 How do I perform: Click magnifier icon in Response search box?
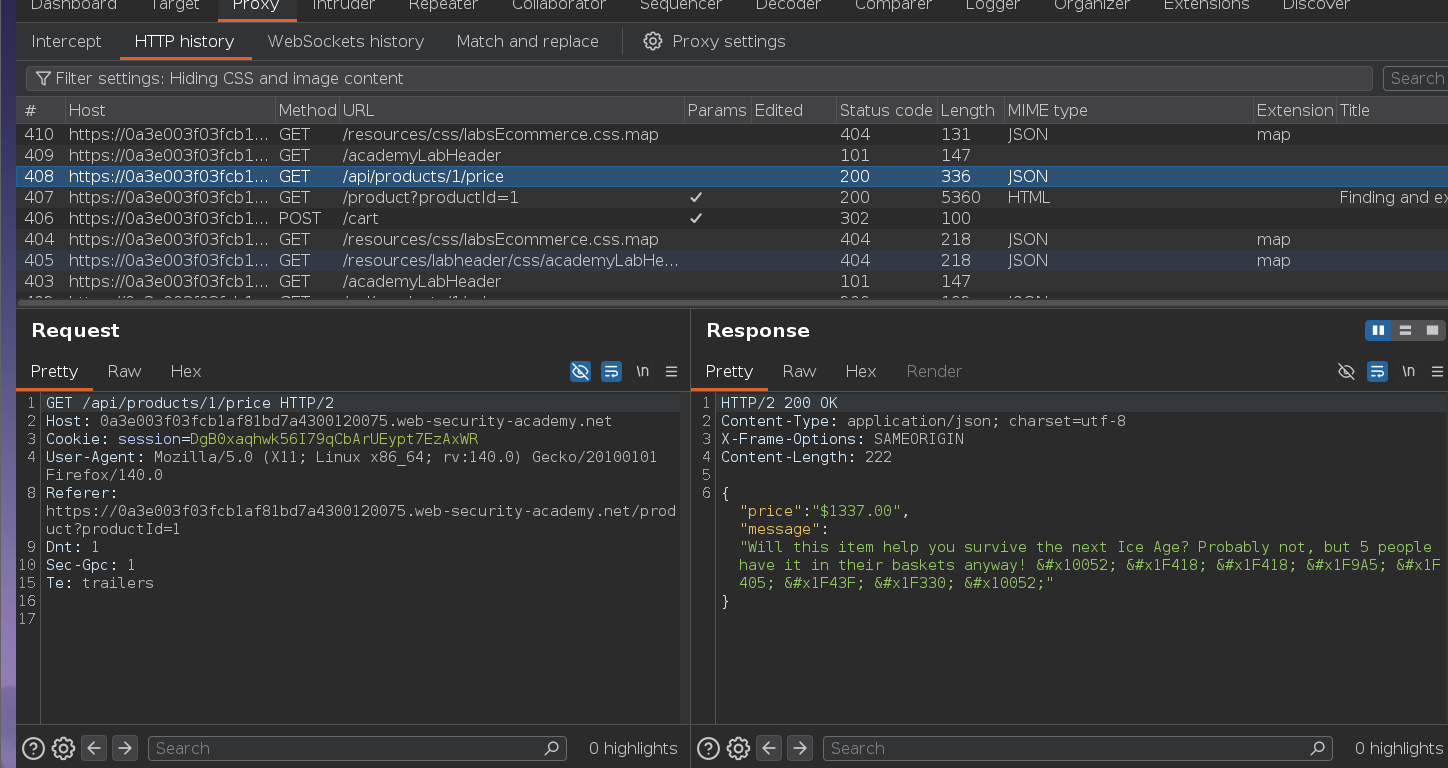click(1316, 748)
